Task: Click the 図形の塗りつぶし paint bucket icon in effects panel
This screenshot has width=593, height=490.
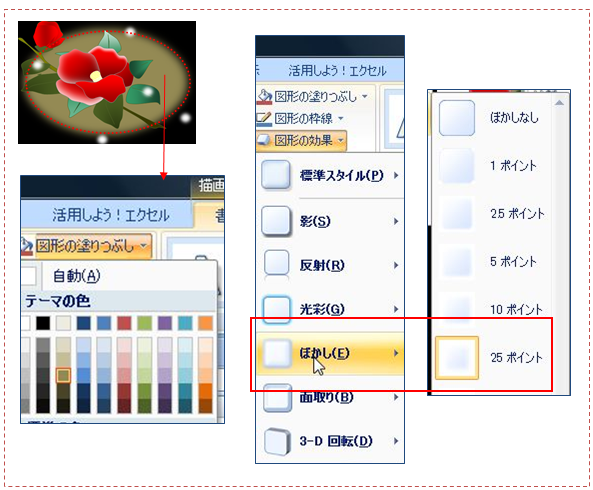Action: pos(264,96)
